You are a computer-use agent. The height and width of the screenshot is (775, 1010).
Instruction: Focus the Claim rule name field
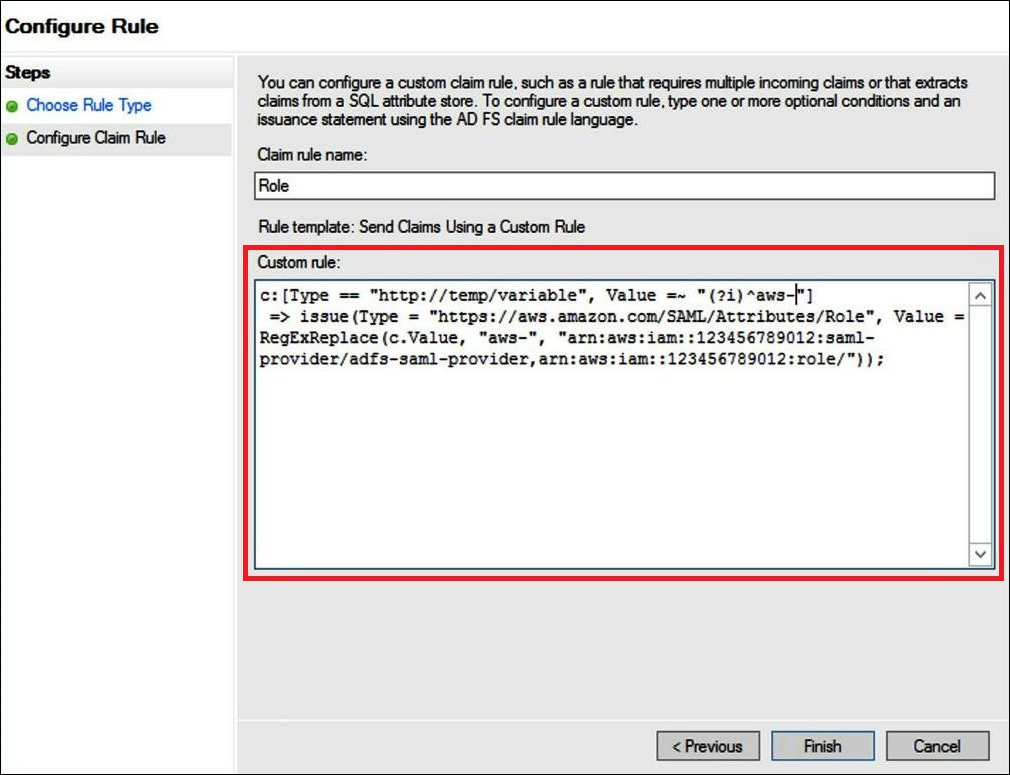coord(625,186)
